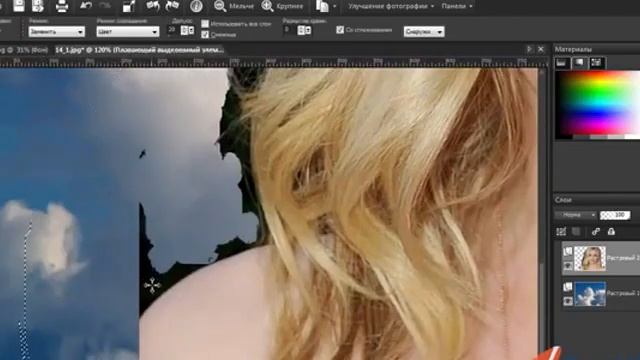Click the Paste clipboard icon
This screenshot has width=640, height=360.
pos(322,6)
